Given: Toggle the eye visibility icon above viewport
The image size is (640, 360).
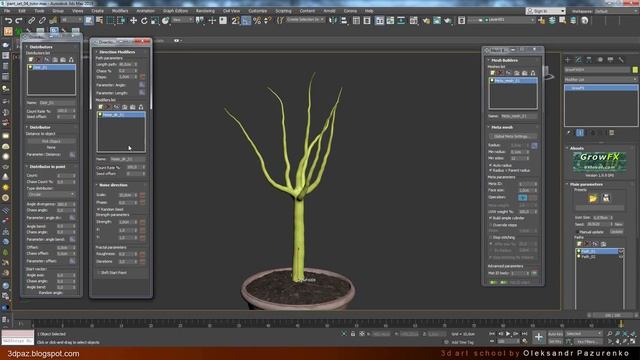Looking at the screenshot, I should coord(176,41).
